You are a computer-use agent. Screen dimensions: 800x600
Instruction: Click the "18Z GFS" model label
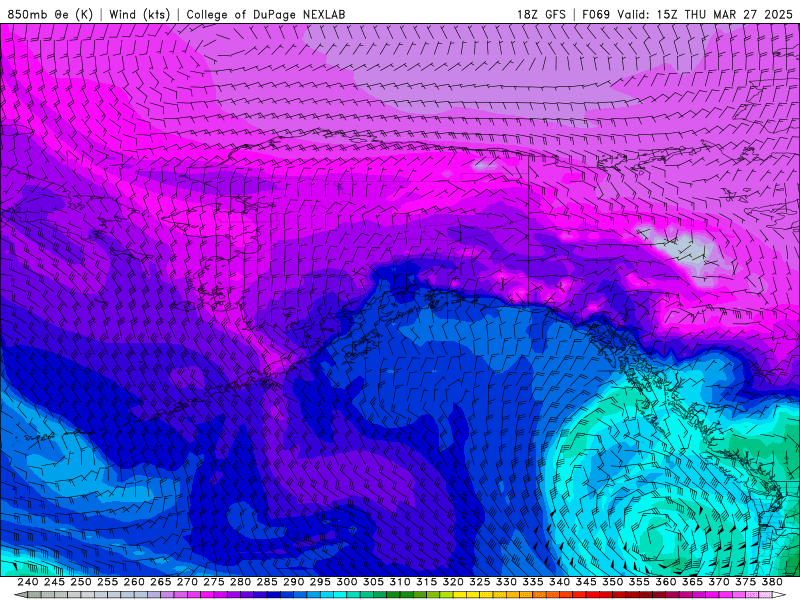[x=541, y=15]
